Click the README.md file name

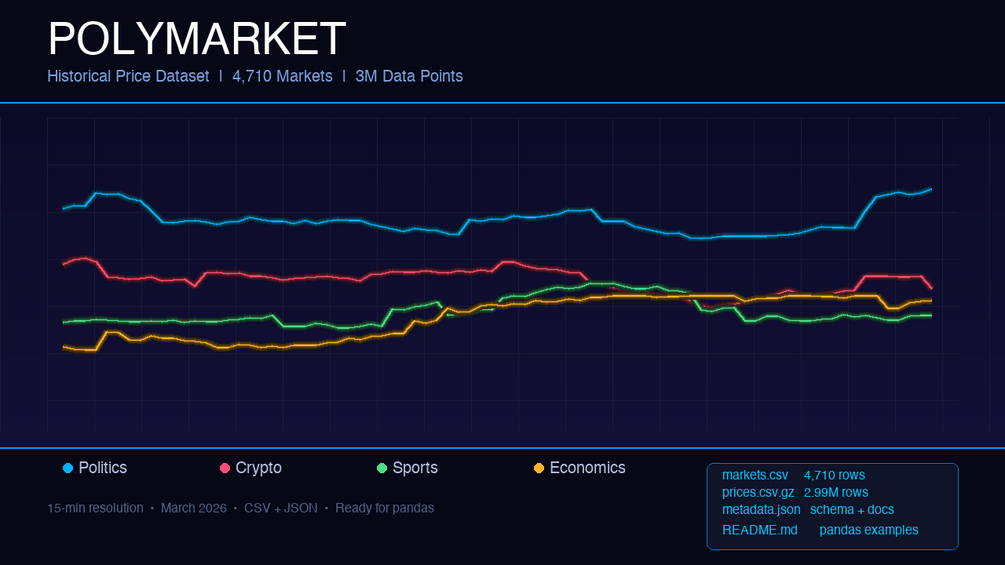(760, 530)
